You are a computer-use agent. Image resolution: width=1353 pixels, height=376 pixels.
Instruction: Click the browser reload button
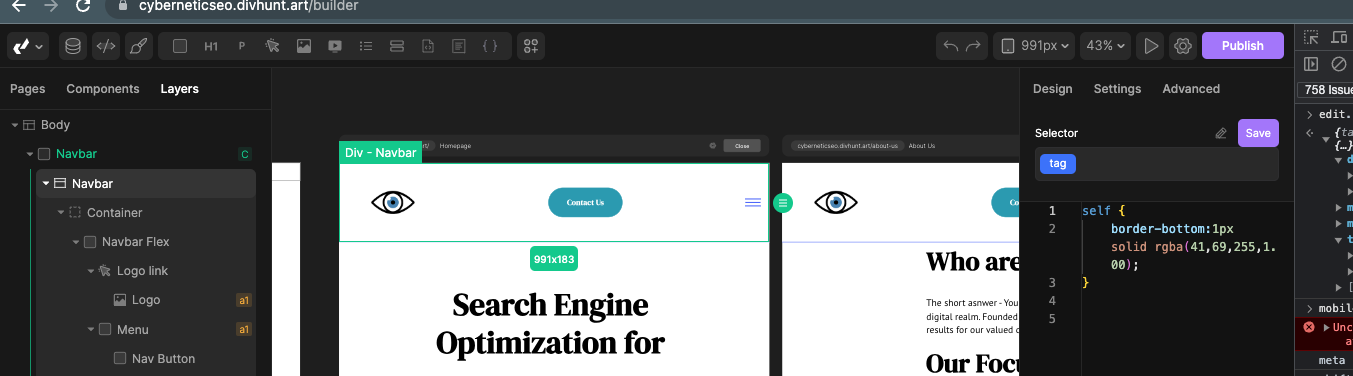pyautogui.click(x=83, y=5)
